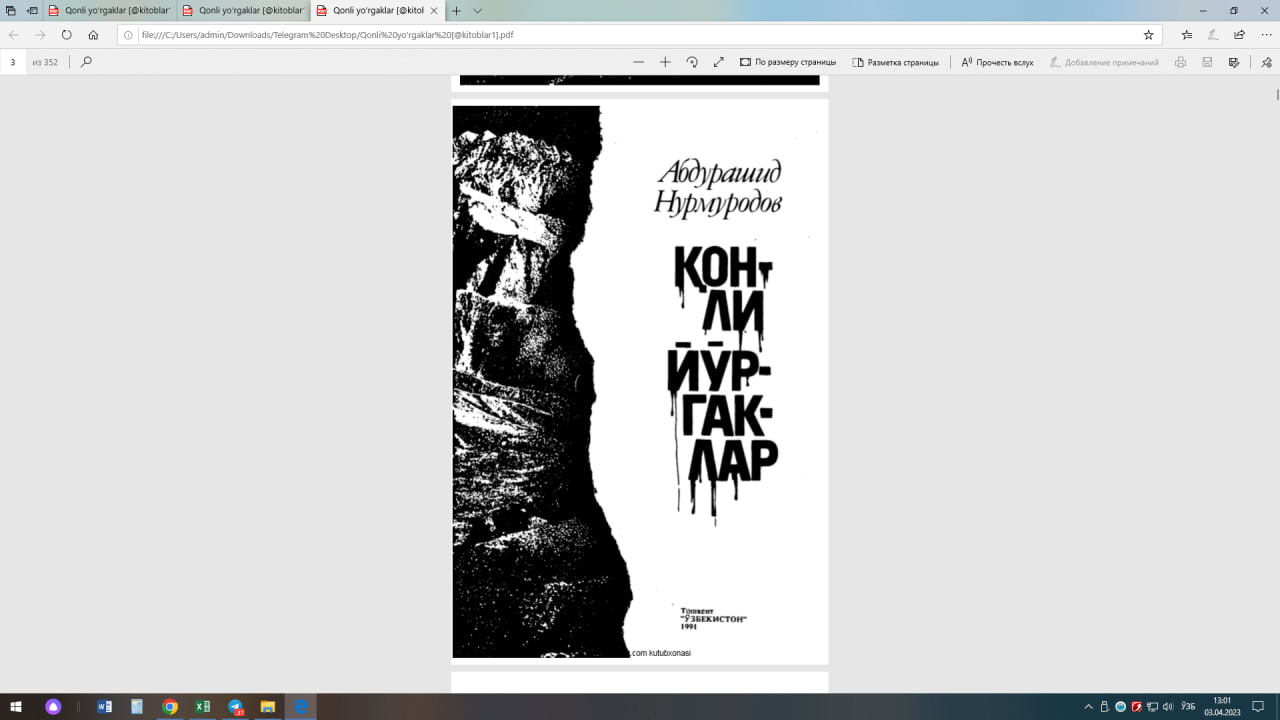Pin the PDF toolbar
Image resolution: width=1280 pixels, height=720 pixels.
(x=1266, y=62)
